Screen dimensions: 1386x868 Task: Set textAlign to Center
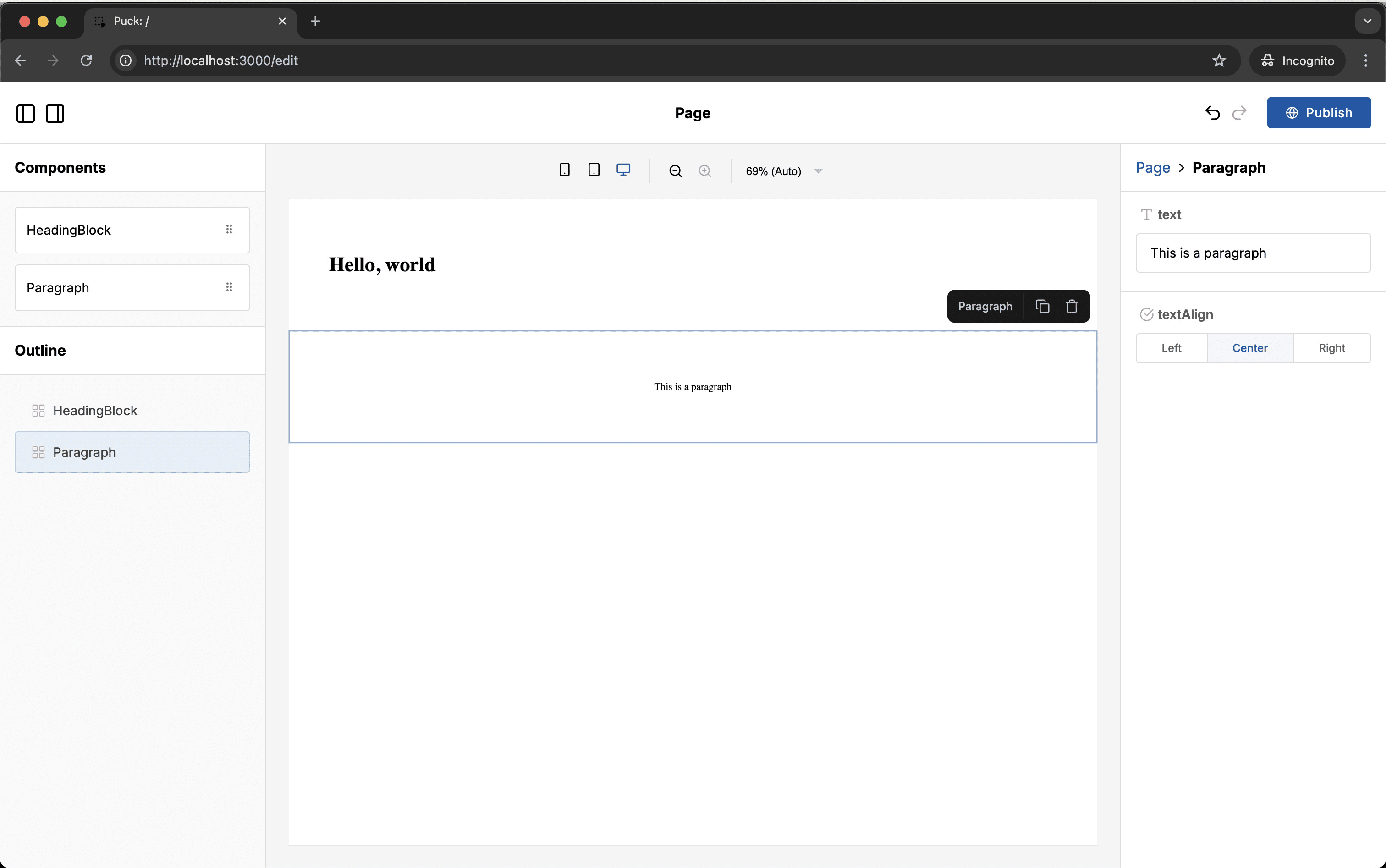(x=1249, y=348)
